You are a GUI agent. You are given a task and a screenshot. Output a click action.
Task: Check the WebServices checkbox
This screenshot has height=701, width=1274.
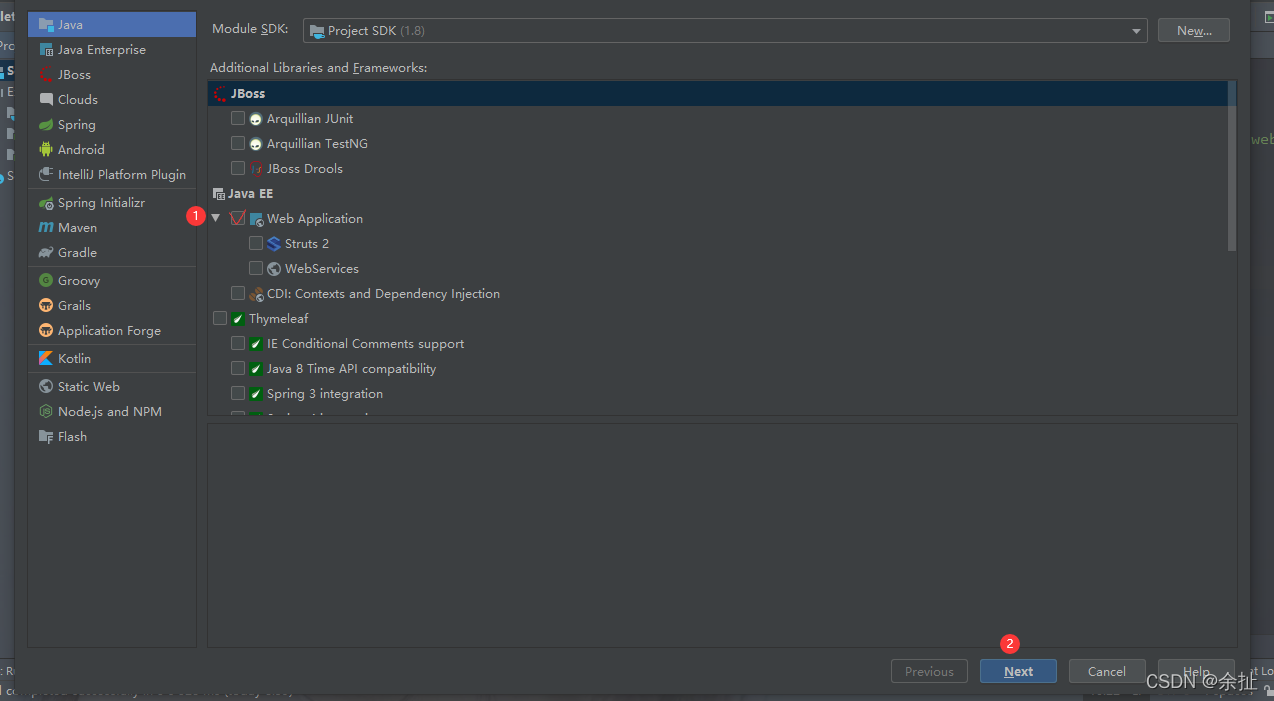pyautogui.click(x=256, y=268)
